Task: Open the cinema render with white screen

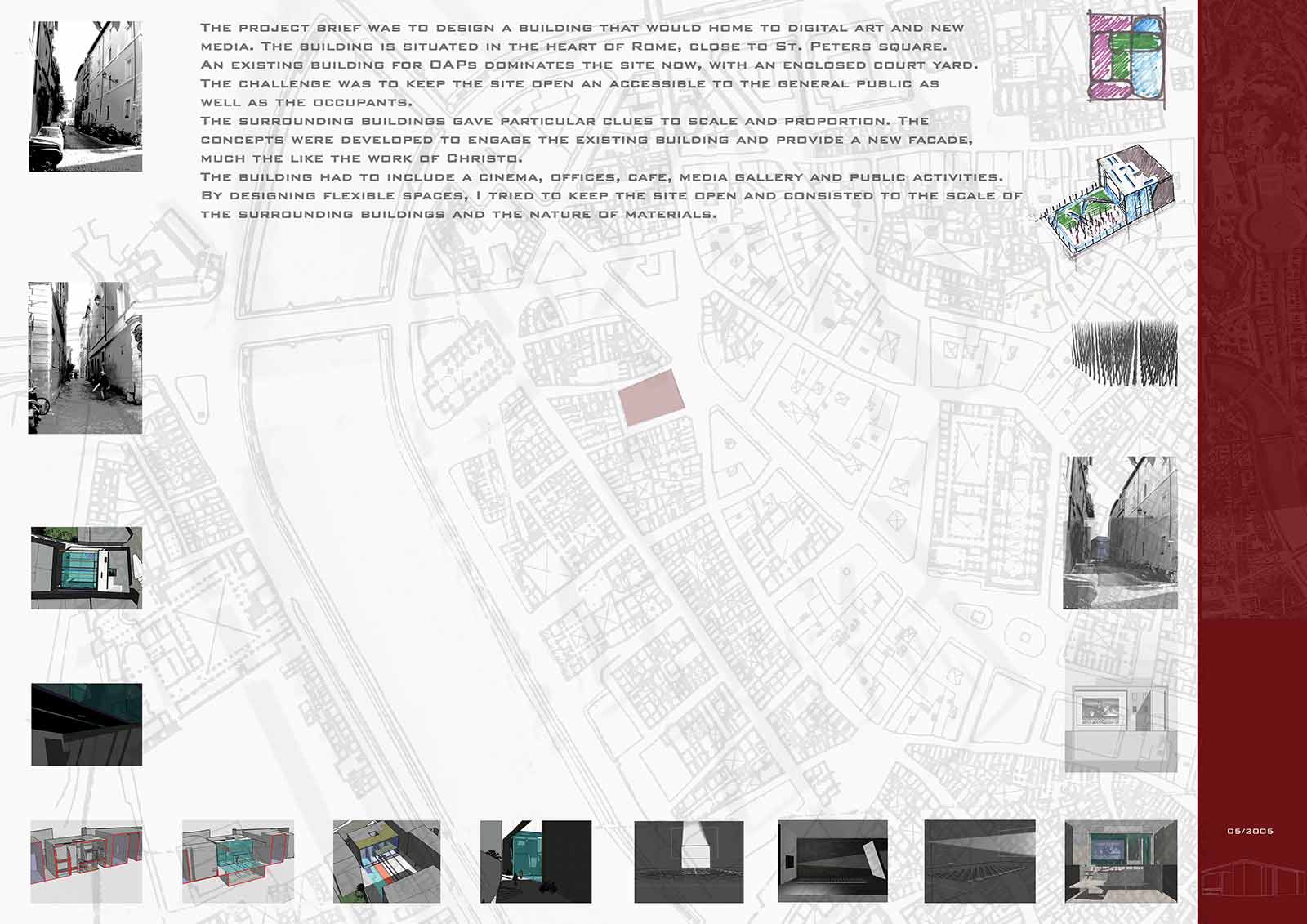Action: click(689, 862)
